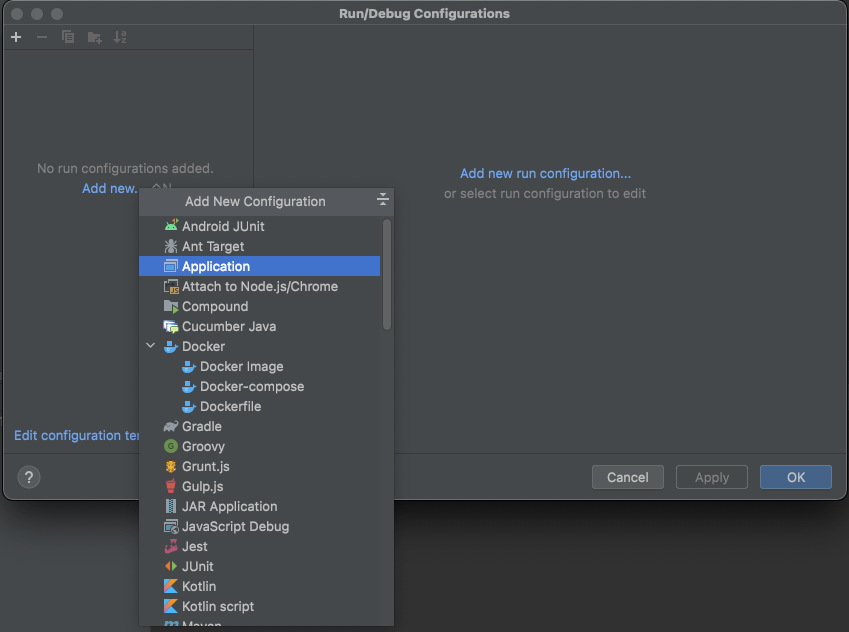Click the Application window icon
The width and height of the screenshot is (849, 632).
point(171,266)
